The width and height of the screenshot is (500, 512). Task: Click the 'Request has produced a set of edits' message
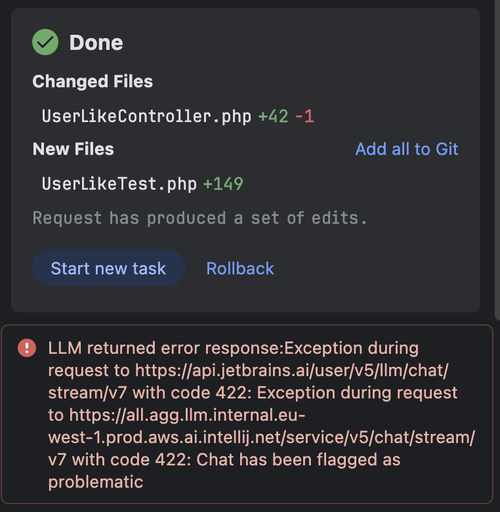200,218
